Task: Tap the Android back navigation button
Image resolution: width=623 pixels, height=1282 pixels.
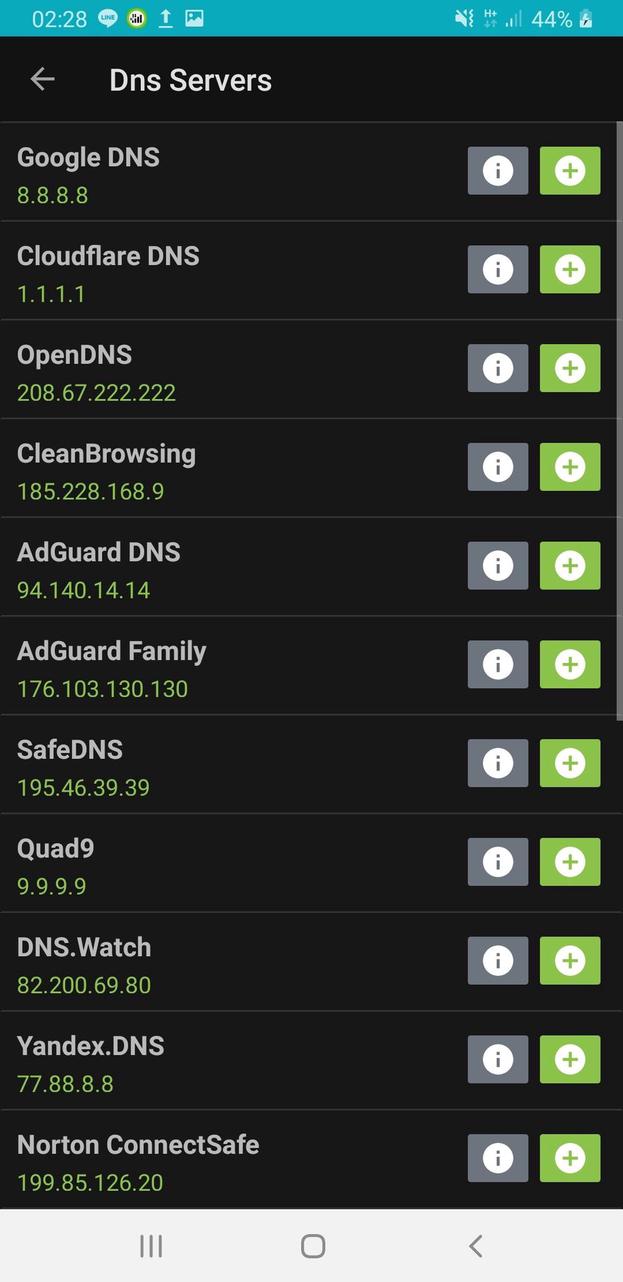Action: click(x=475, y=1246)
